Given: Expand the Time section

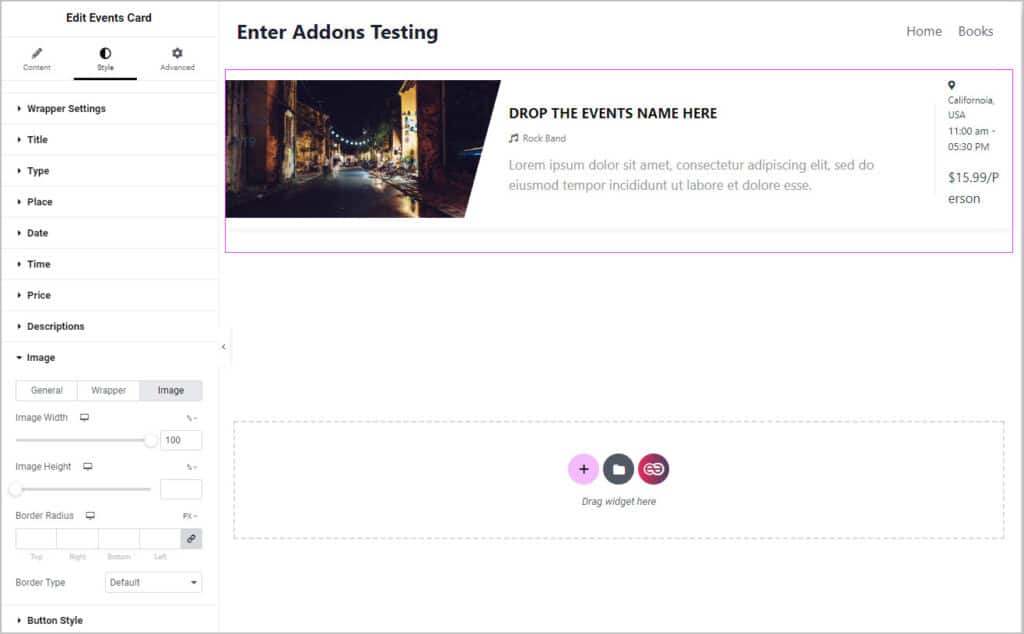Looking at the screenshot, I should 110,264.
